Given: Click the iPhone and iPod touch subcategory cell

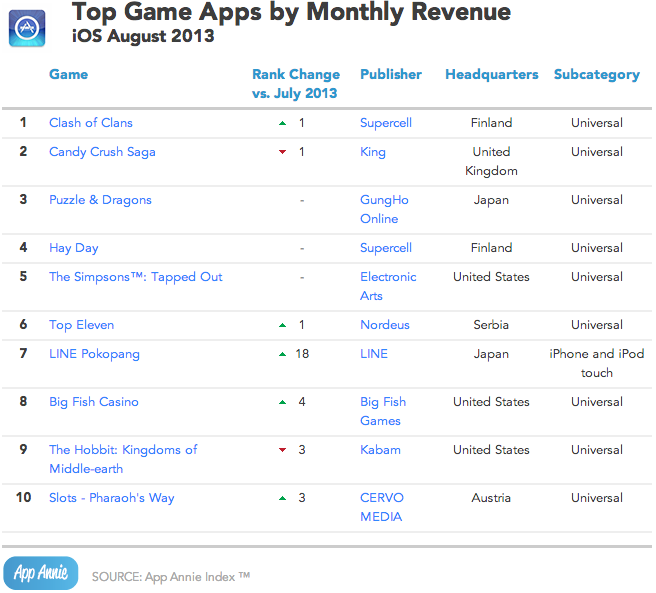Looking at the screenshot, I should coord(597,363).
